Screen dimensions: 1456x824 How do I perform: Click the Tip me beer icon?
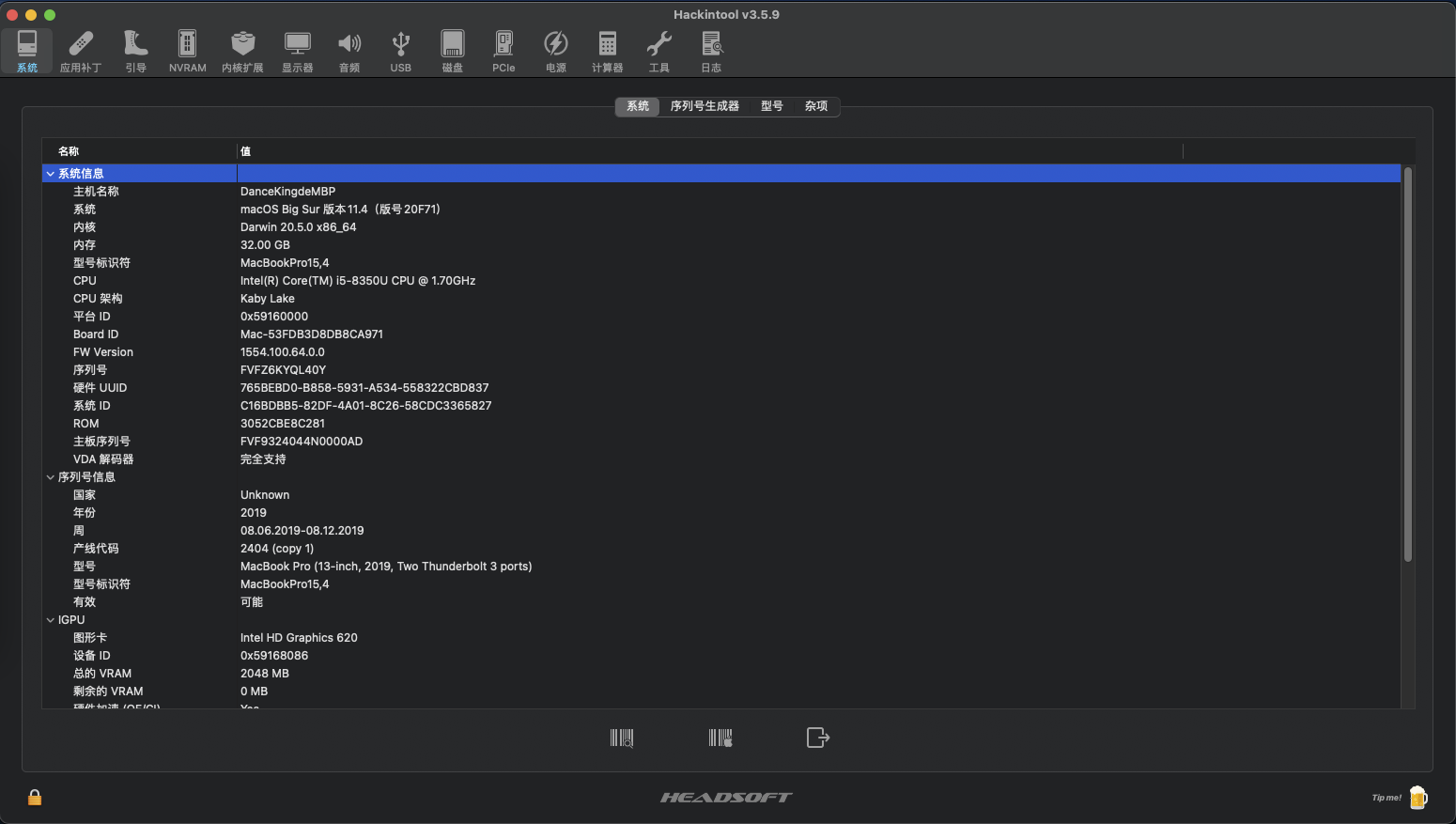click(x=1418, y=798)
